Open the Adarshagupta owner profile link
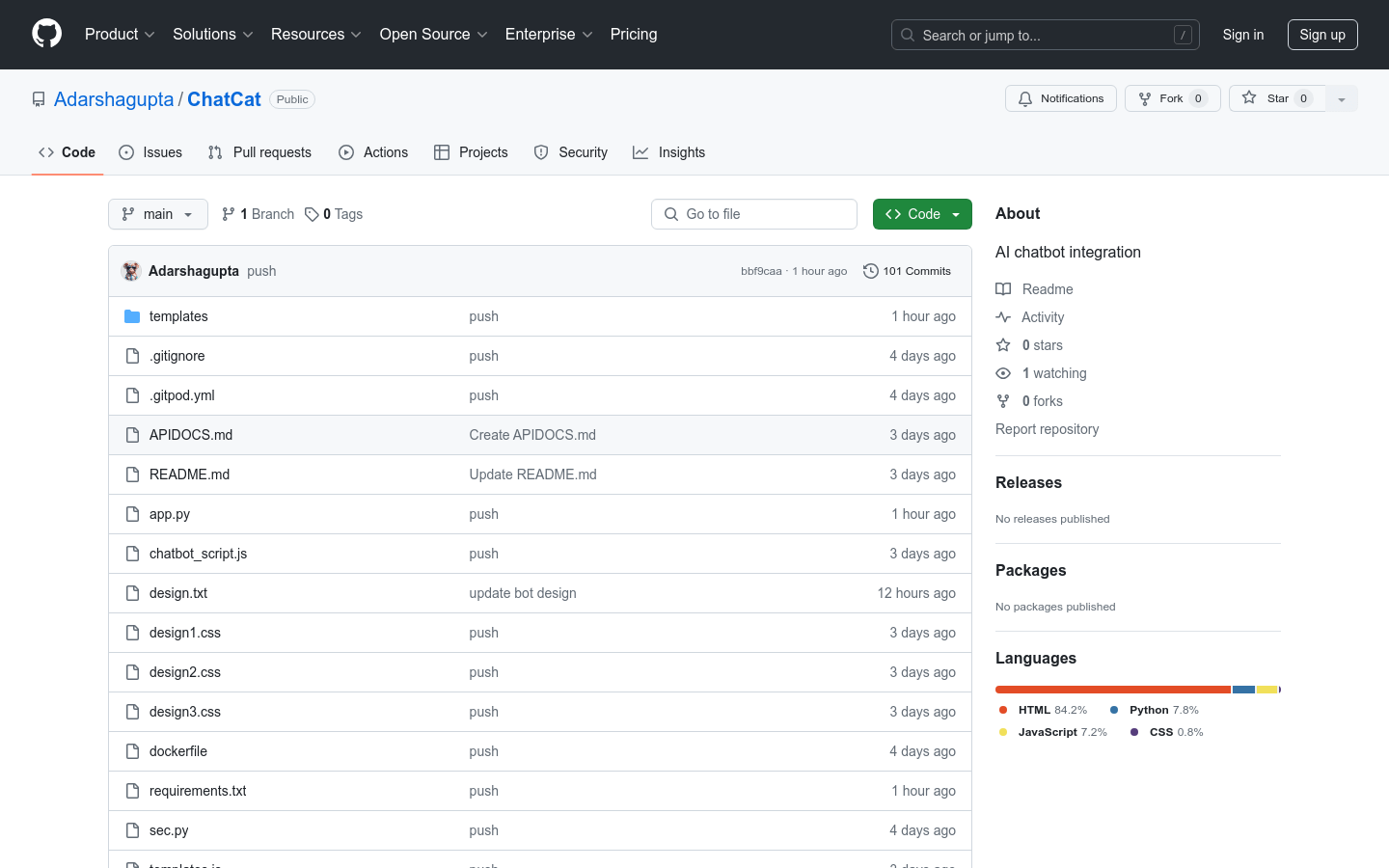This screenshot has height=868, width=1389. coord(114,99)
